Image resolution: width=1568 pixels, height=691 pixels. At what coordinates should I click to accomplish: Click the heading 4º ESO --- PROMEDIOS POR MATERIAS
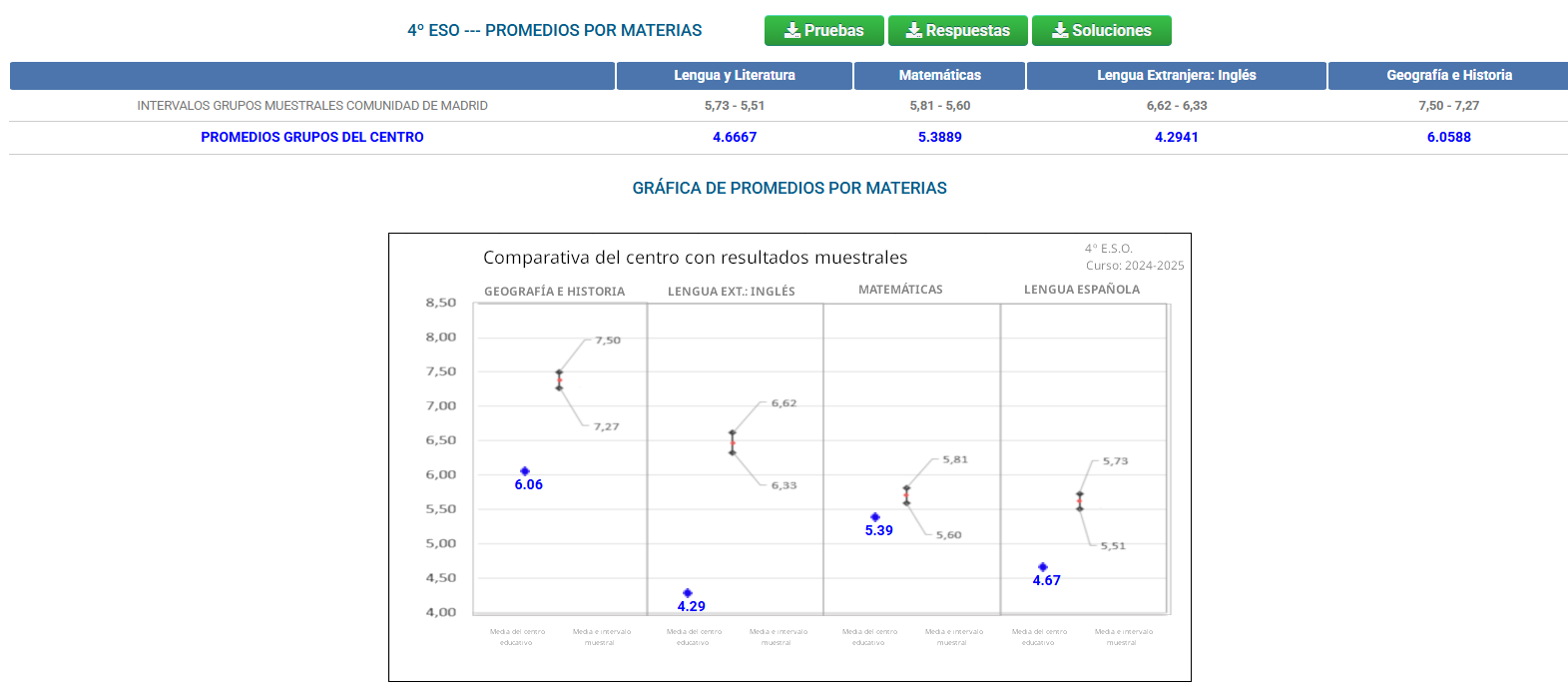point(554,31)
